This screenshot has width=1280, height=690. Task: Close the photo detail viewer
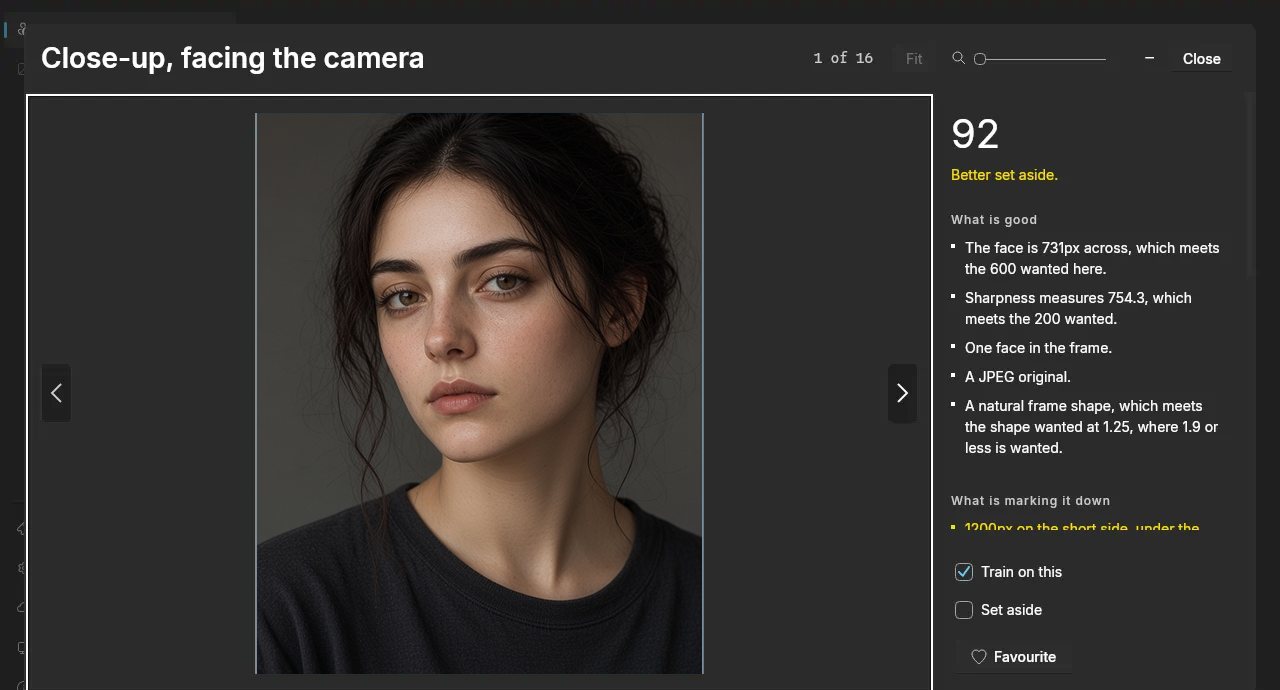point(1201,59)
